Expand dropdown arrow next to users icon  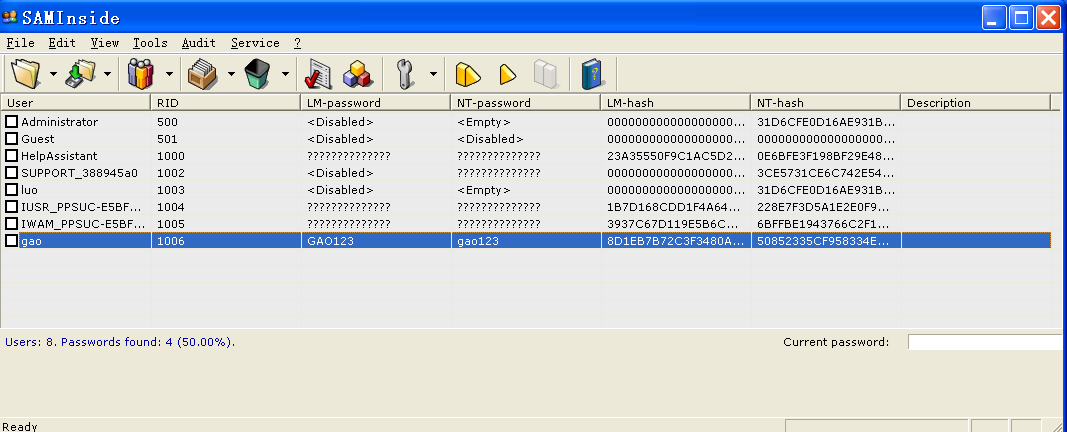click(x=169, y=73)
